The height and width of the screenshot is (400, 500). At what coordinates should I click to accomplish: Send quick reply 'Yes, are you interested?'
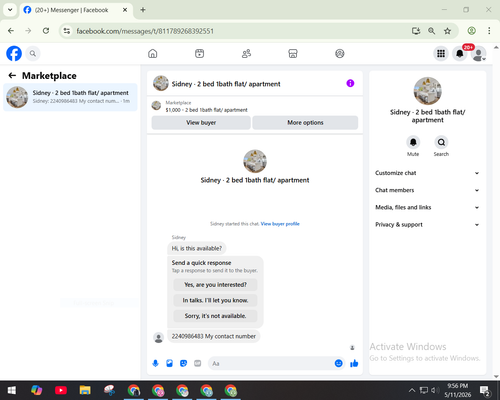coord(215,285)
